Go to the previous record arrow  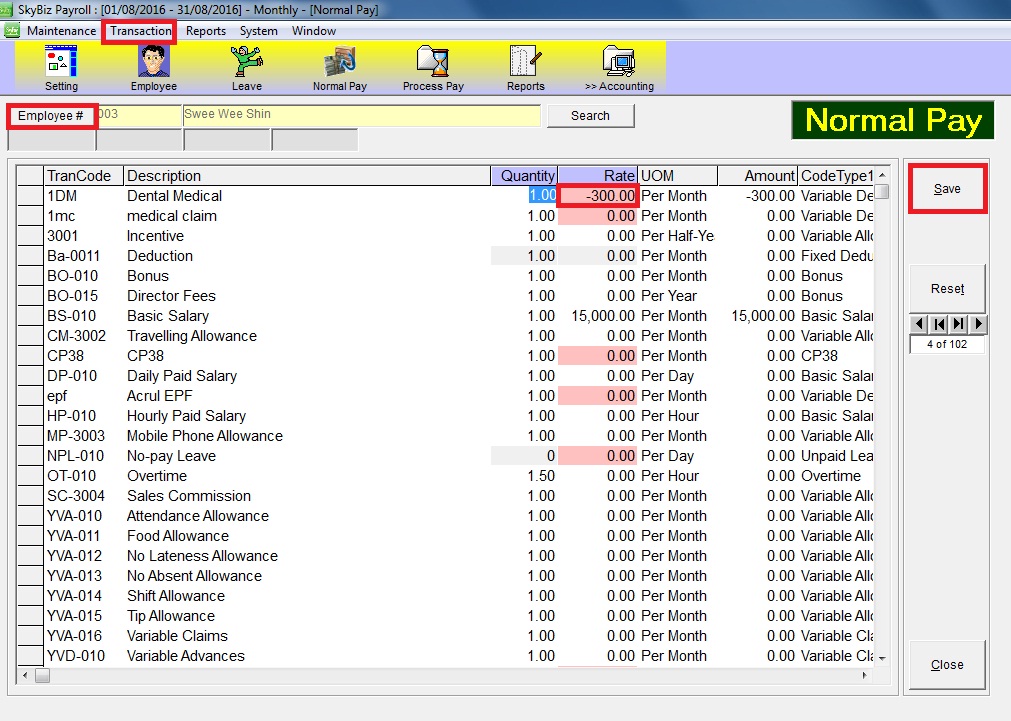pos(919,324)
